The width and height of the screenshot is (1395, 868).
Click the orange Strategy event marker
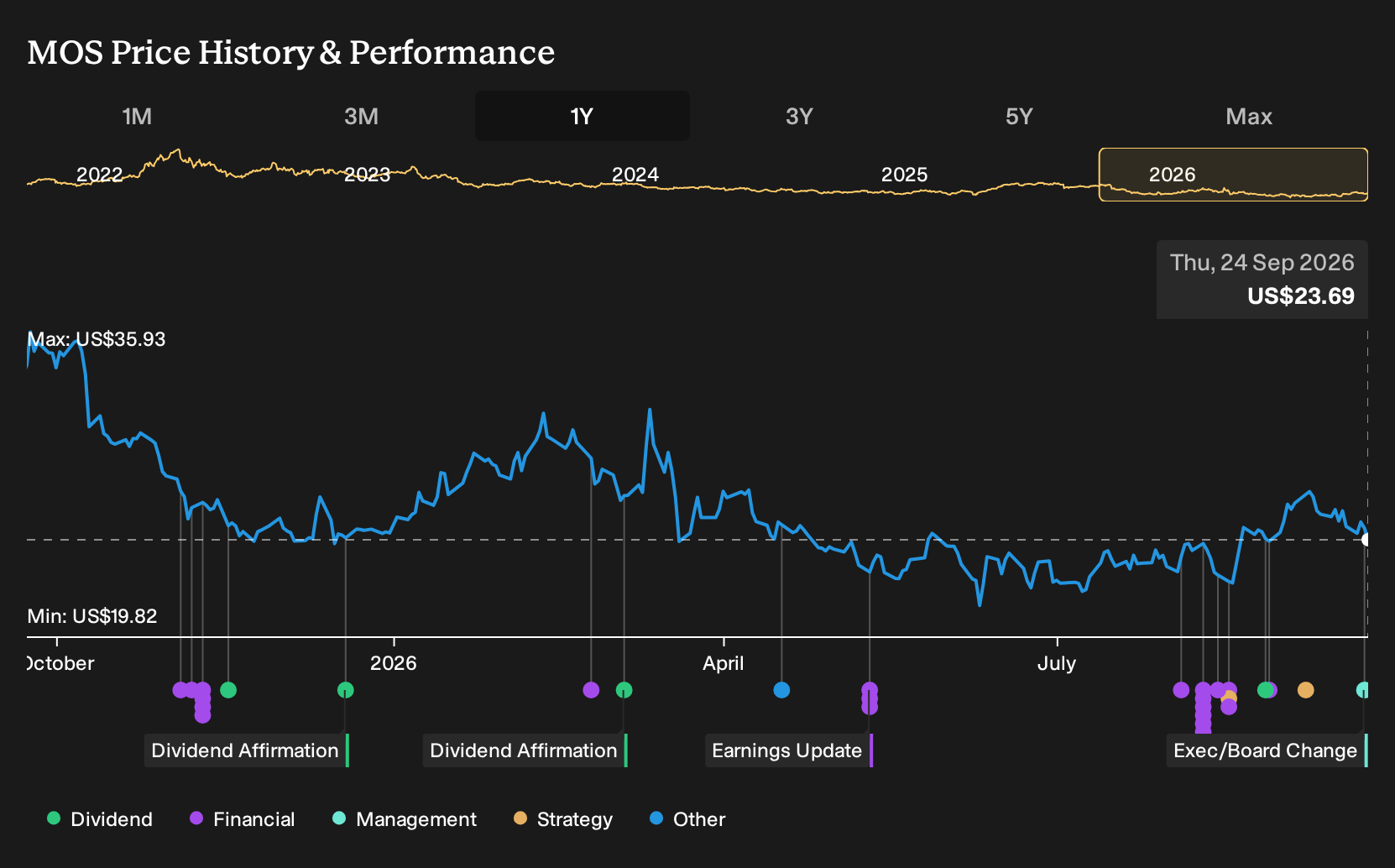tap(1305, 690)
